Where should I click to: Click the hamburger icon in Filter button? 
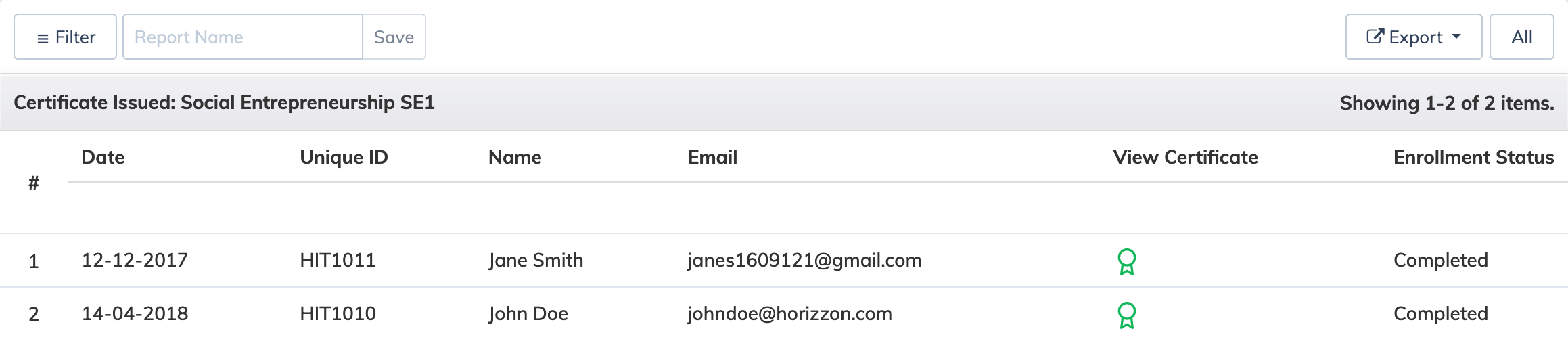click(43, 39)
